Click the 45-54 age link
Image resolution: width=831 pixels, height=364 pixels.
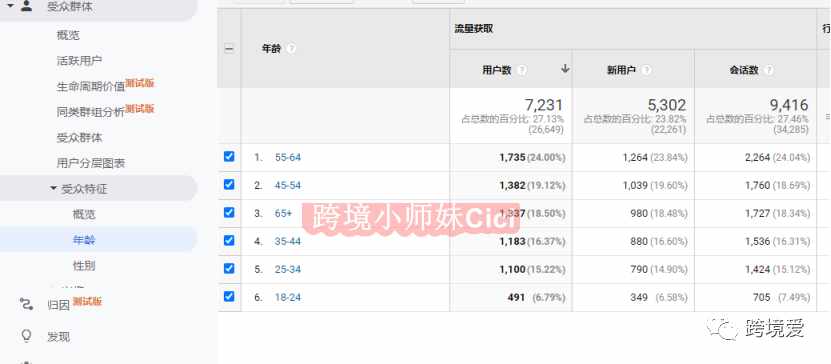(x=288, y=185)
